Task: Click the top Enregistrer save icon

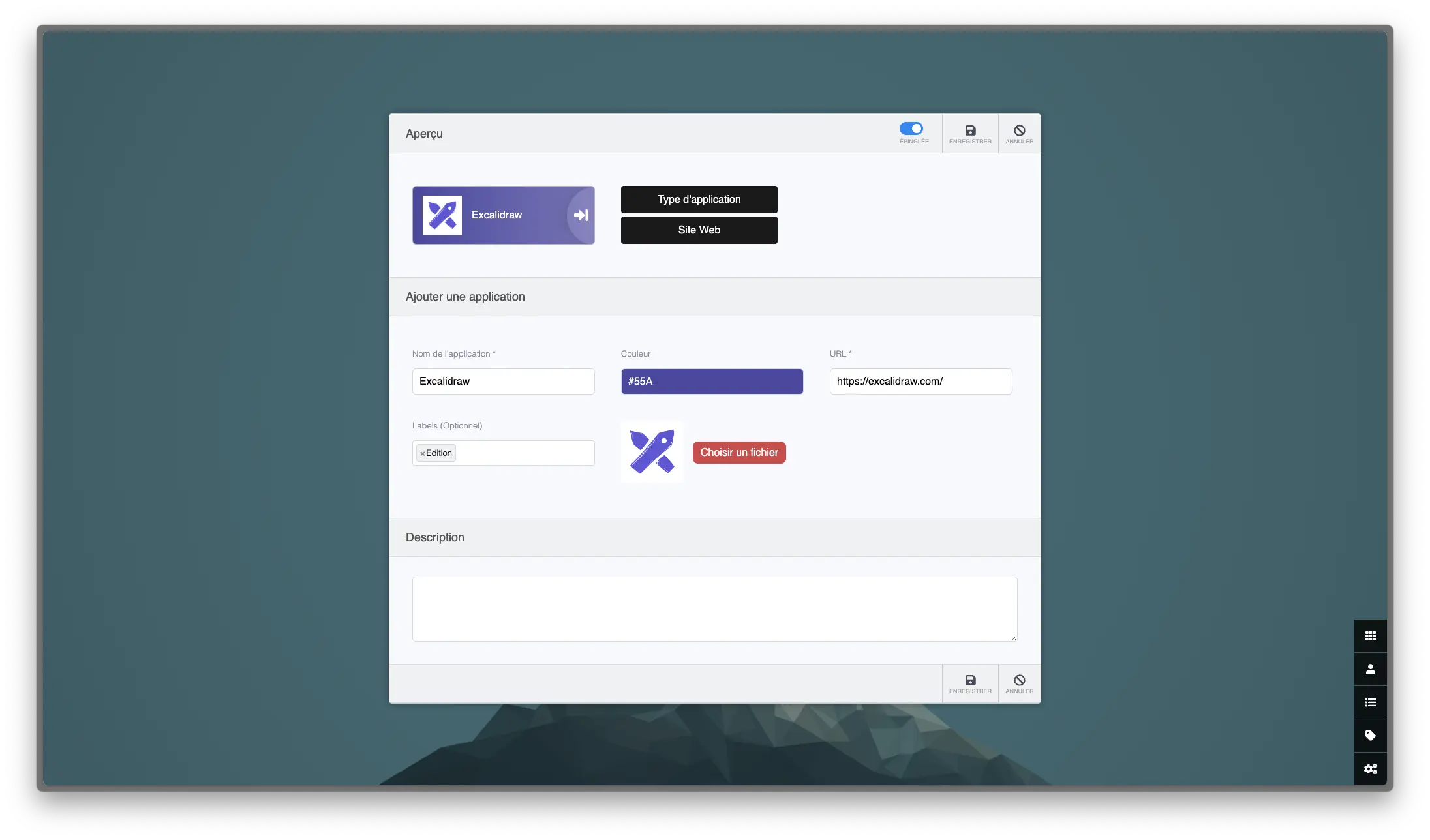Action: click(x=970, y=130)
